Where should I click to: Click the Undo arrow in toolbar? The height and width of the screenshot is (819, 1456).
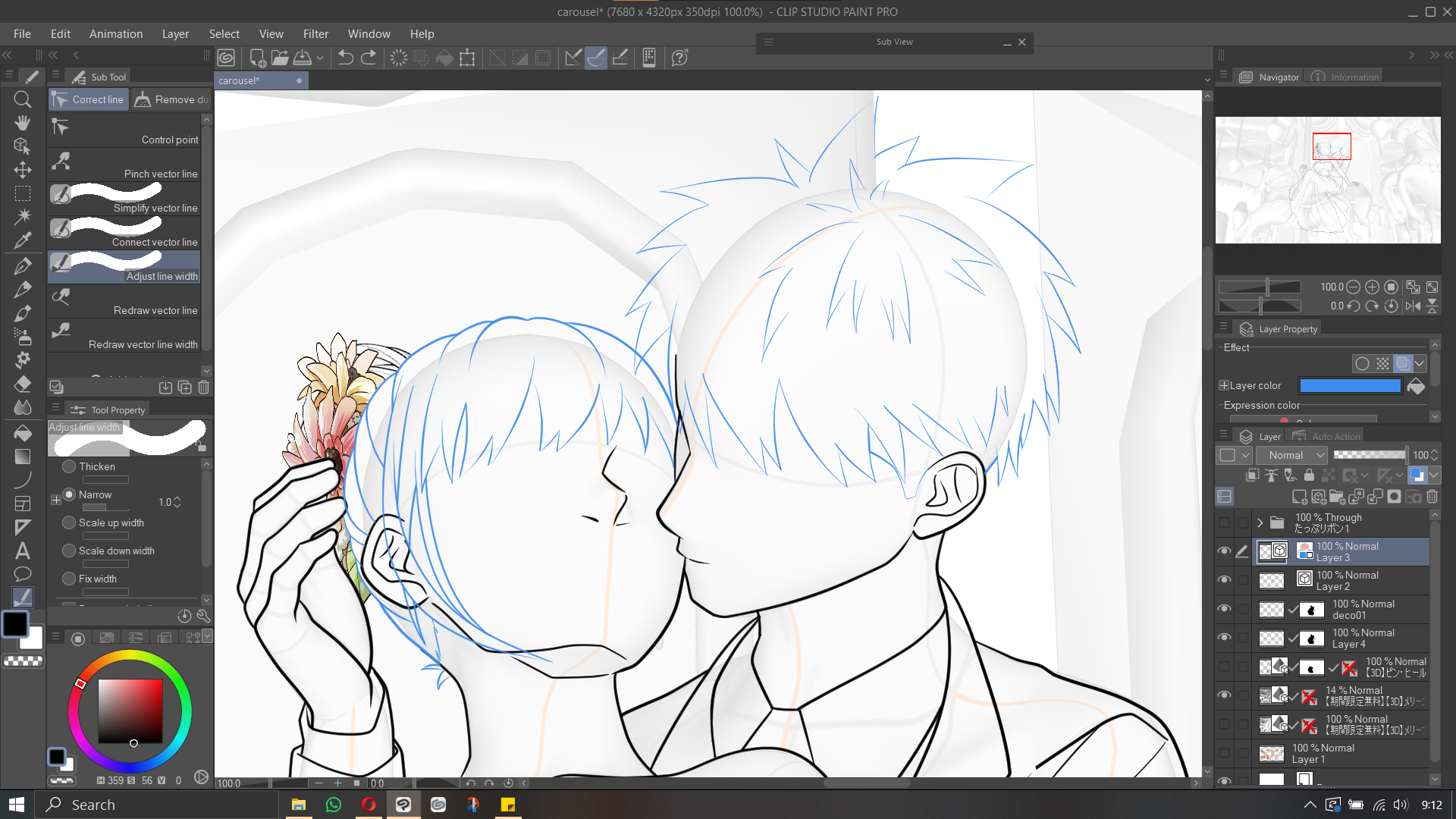point(346,58)
